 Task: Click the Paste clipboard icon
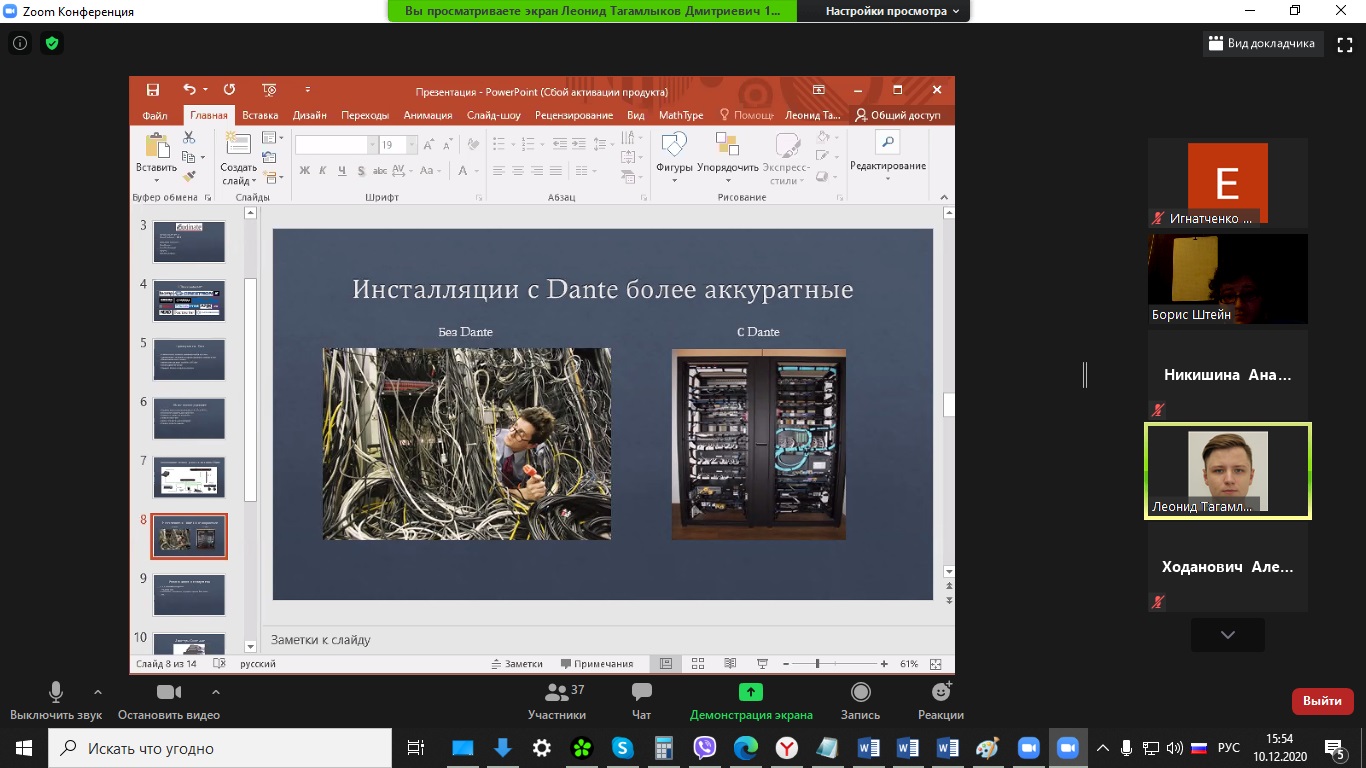[157, 145]
